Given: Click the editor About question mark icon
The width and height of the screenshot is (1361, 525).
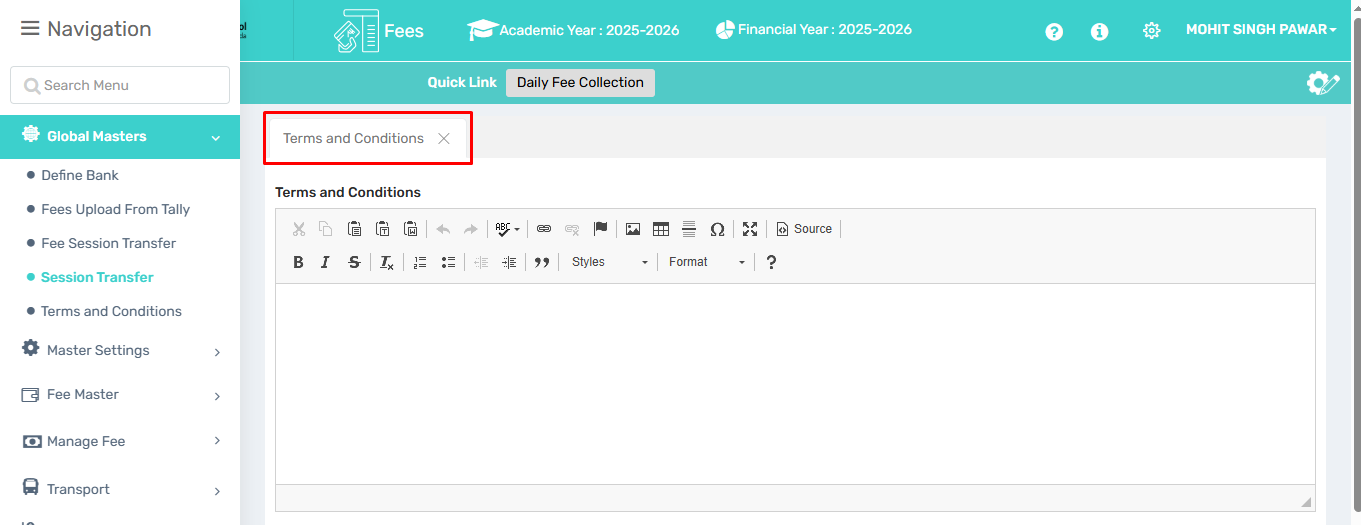Looking at the screenshot, I should [x=771, y=262].
